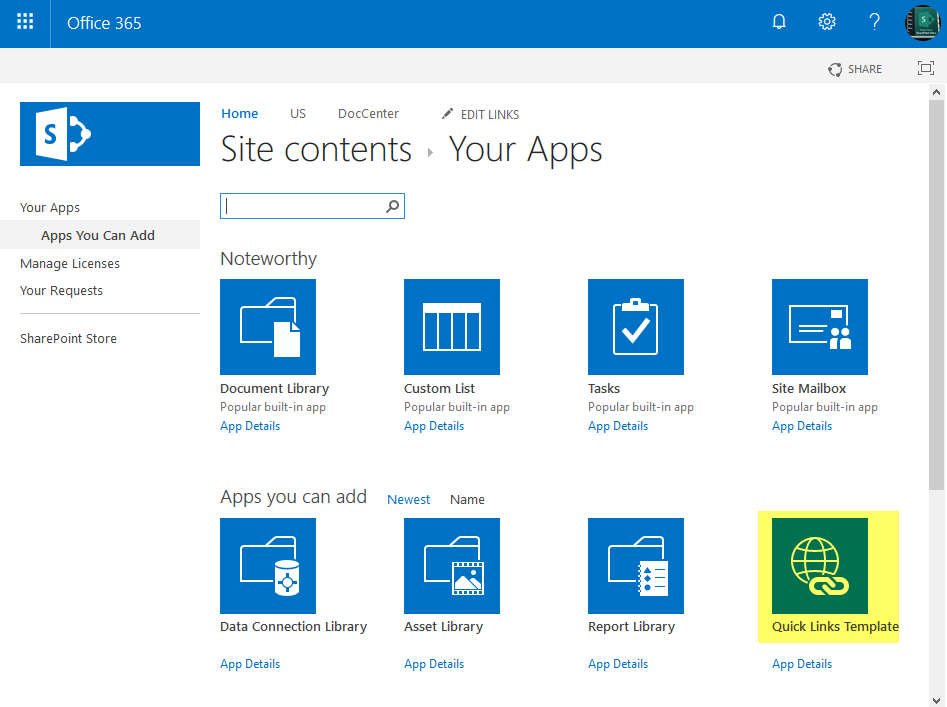Open the Settings gear menu

pos(826,21)
